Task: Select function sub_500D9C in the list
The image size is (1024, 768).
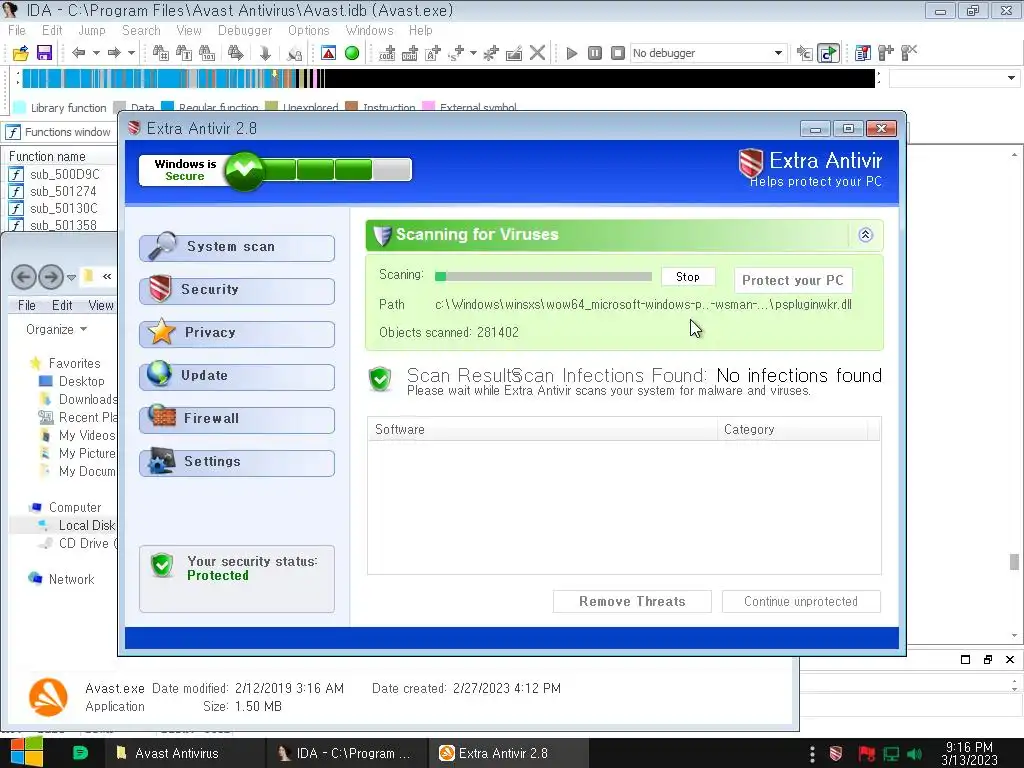Action: pos(65,174)
